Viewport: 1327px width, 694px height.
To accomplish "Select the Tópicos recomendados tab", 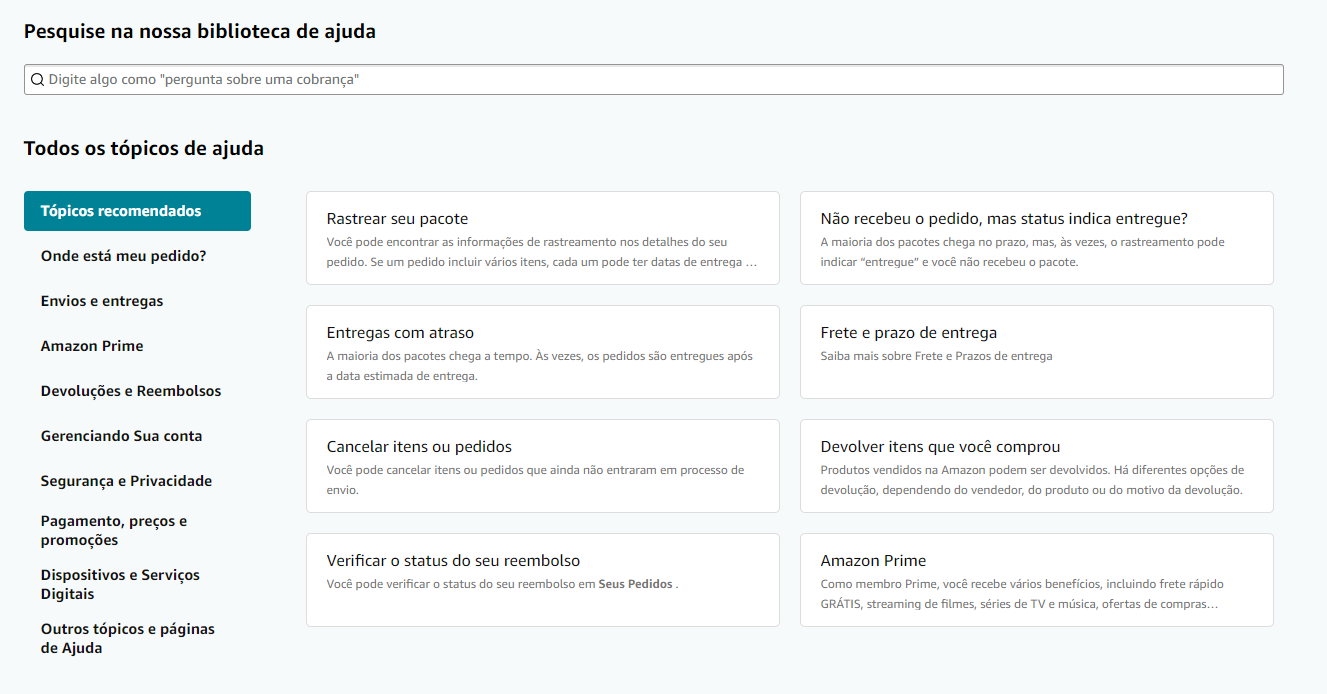I will click(137, 211).
